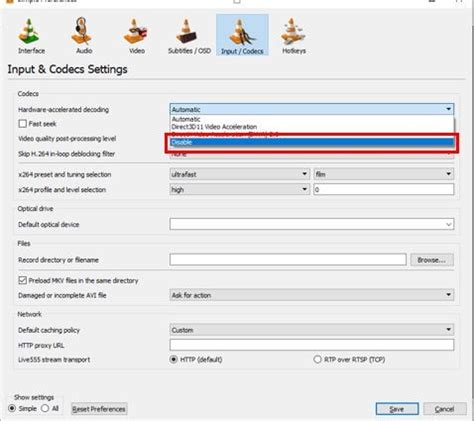The image size is (474, 421).
Task: Choose Disable in the decoding list
Action: pos(312,142)
